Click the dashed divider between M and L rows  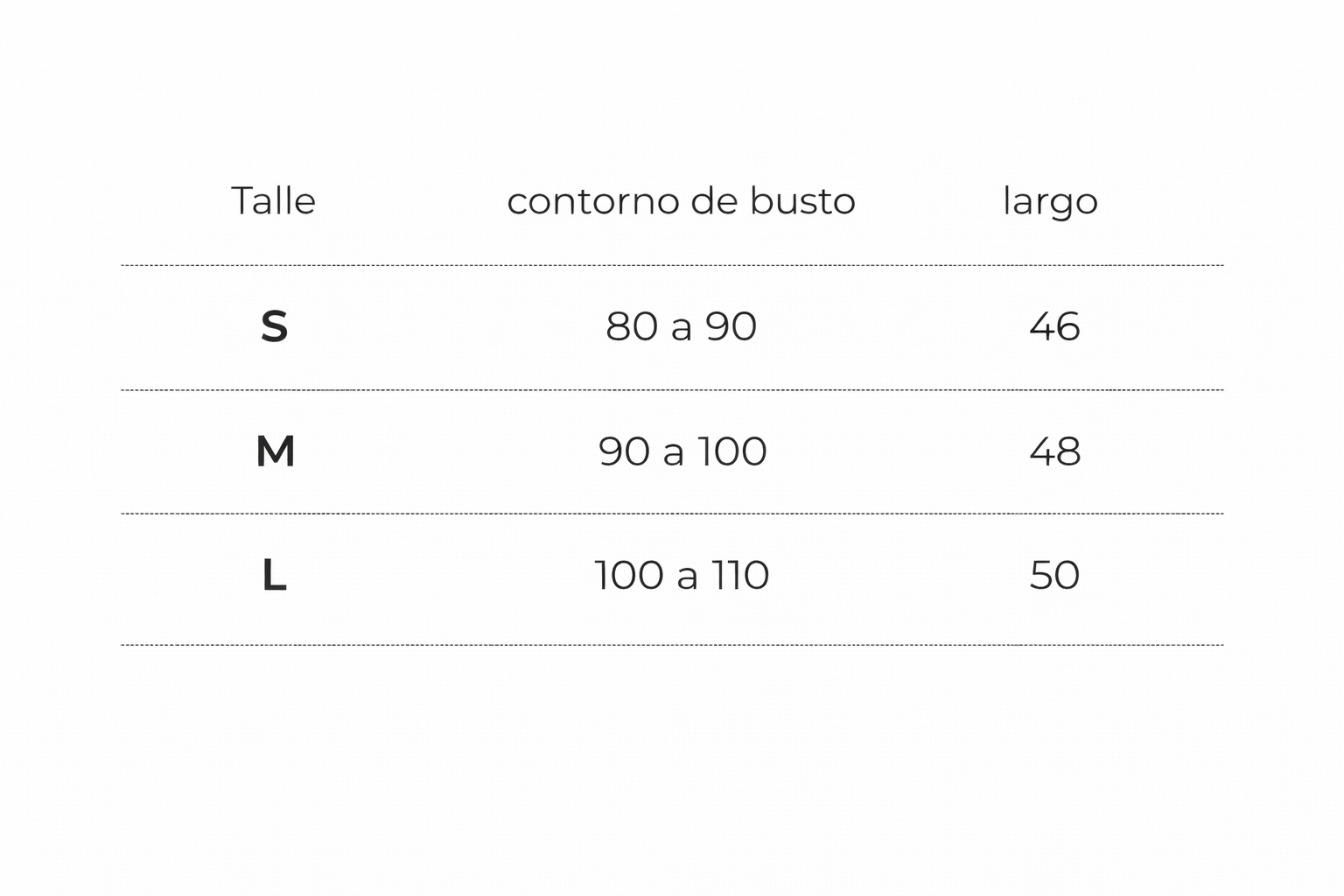[x=672, y=514]
